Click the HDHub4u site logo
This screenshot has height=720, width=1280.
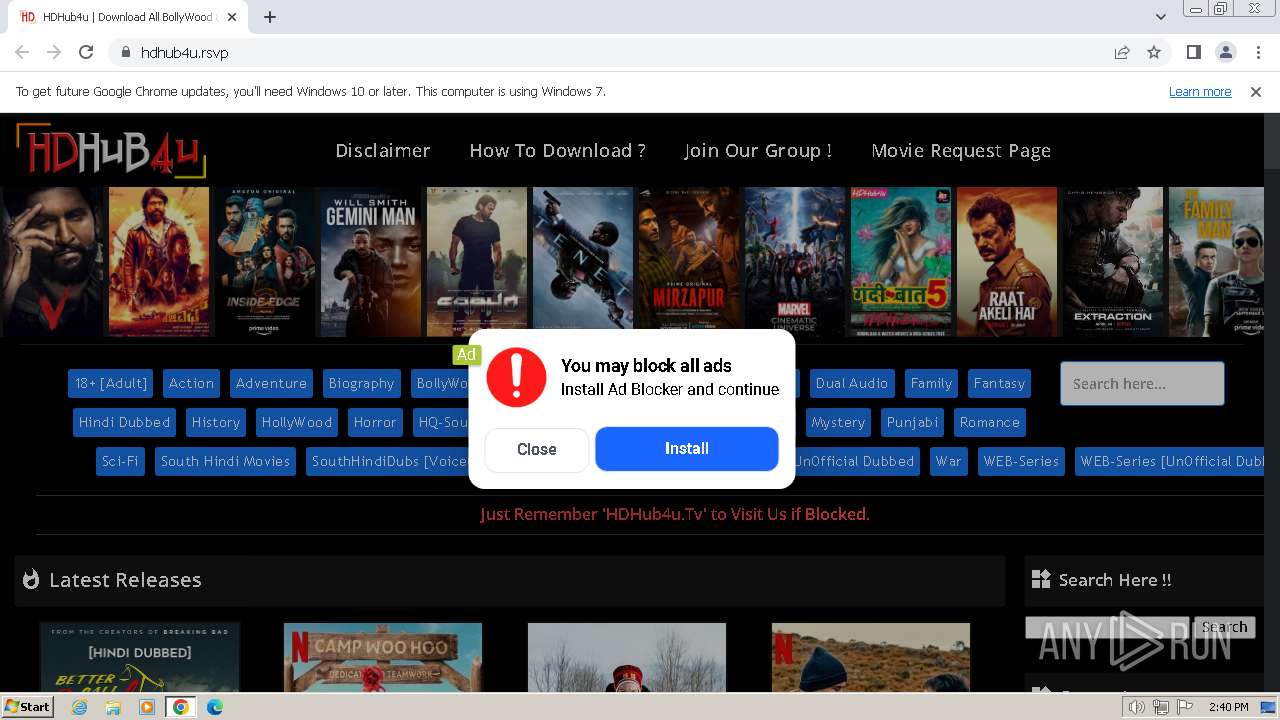point(110,152)
